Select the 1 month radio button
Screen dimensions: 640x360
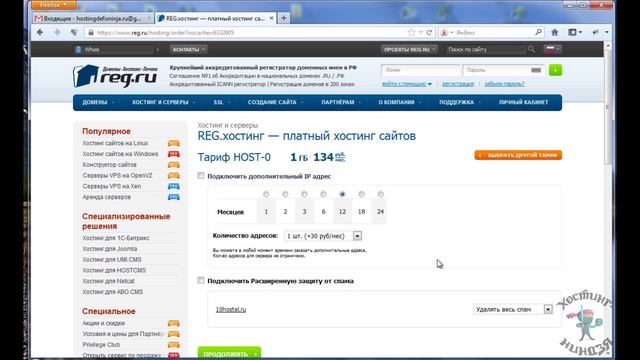click(x=266, y=194)
